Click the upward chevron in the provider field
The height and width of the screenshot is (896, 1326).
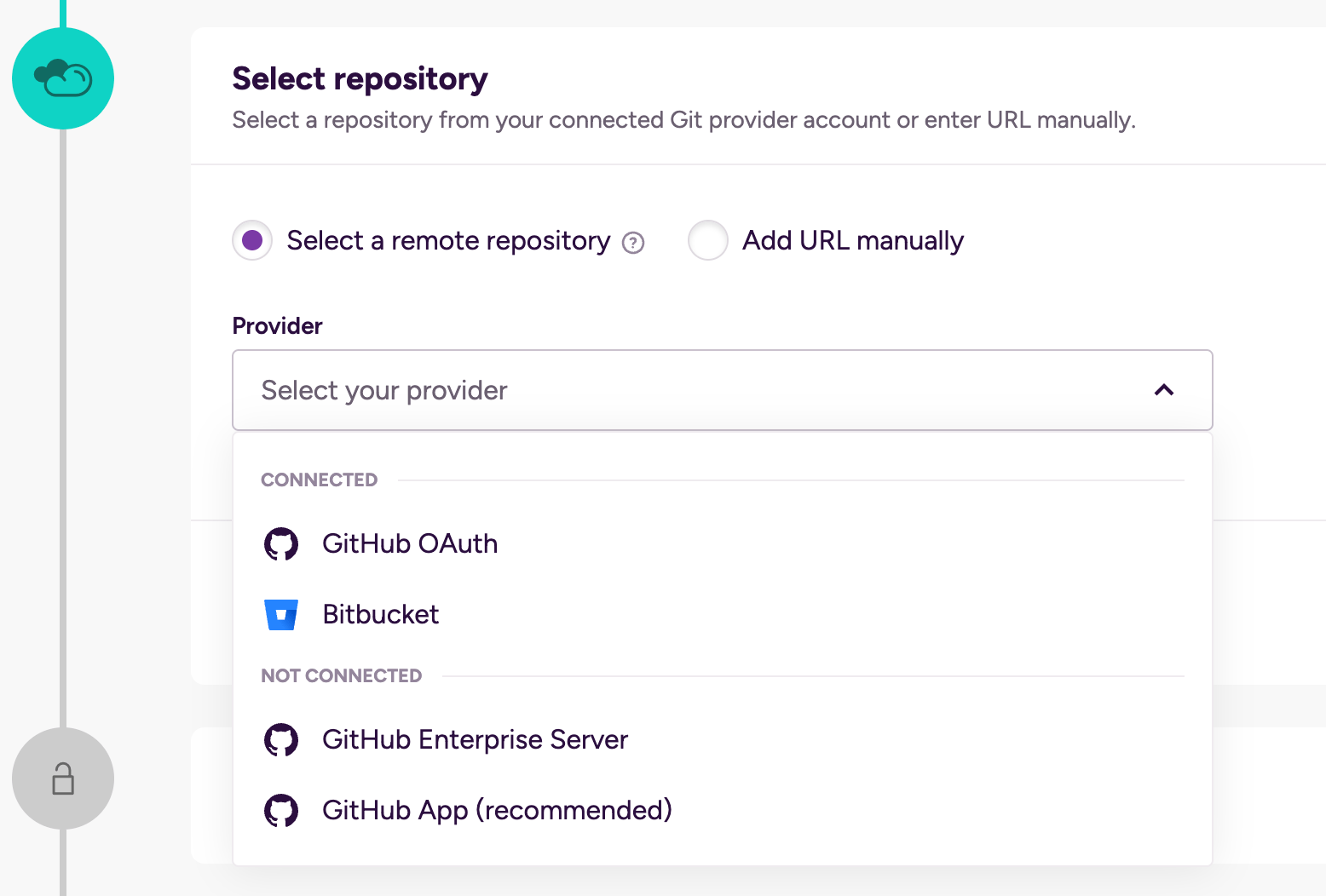coord(1164,390)
